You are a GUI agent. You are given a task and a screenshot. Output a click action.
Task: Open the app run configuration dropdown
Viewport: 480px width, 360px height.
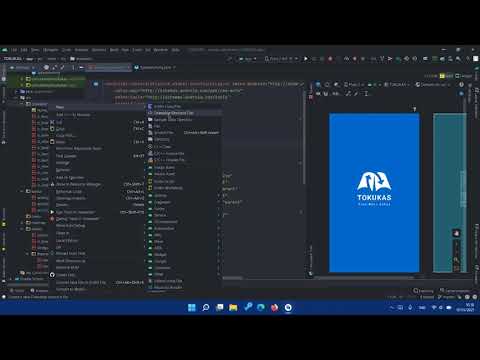[248, 59]
